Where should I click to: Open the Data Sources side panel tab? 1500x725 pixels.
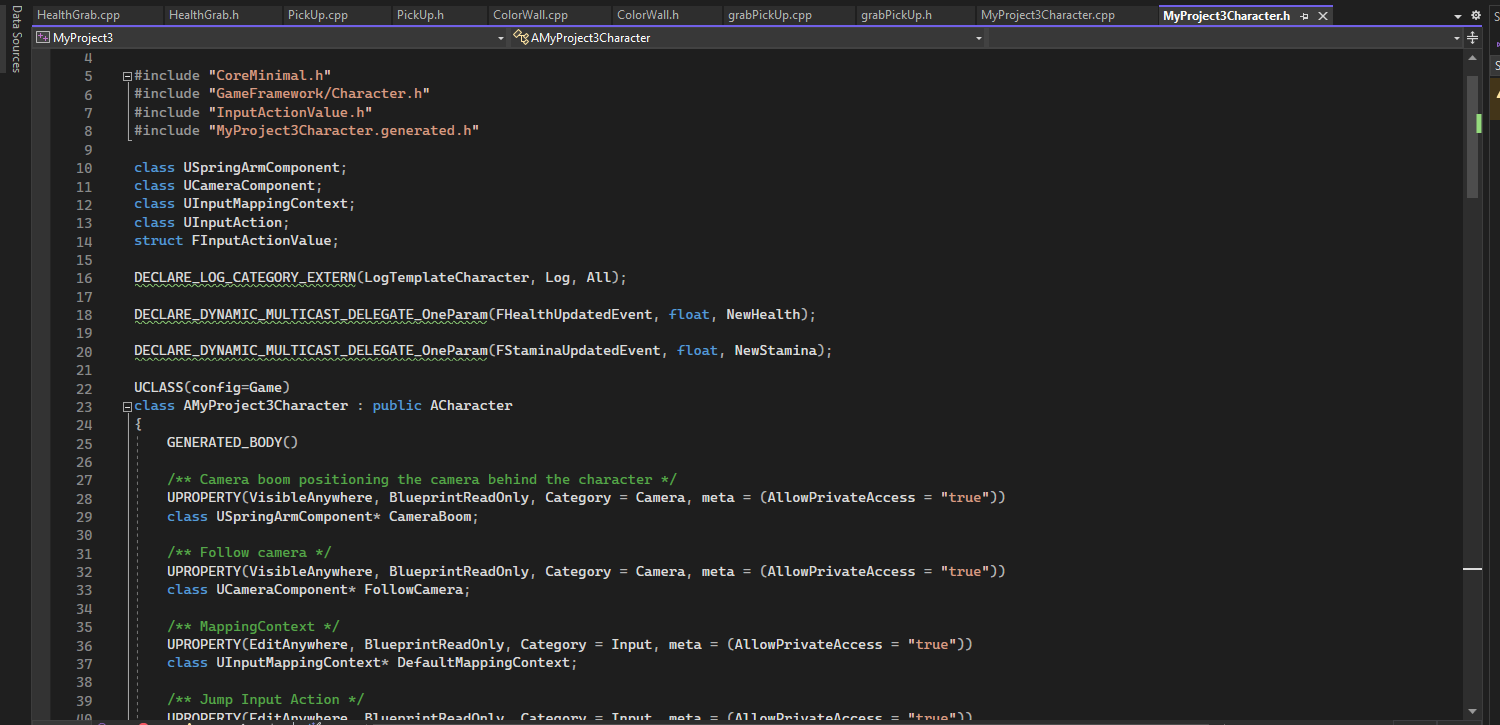point(16,39)
